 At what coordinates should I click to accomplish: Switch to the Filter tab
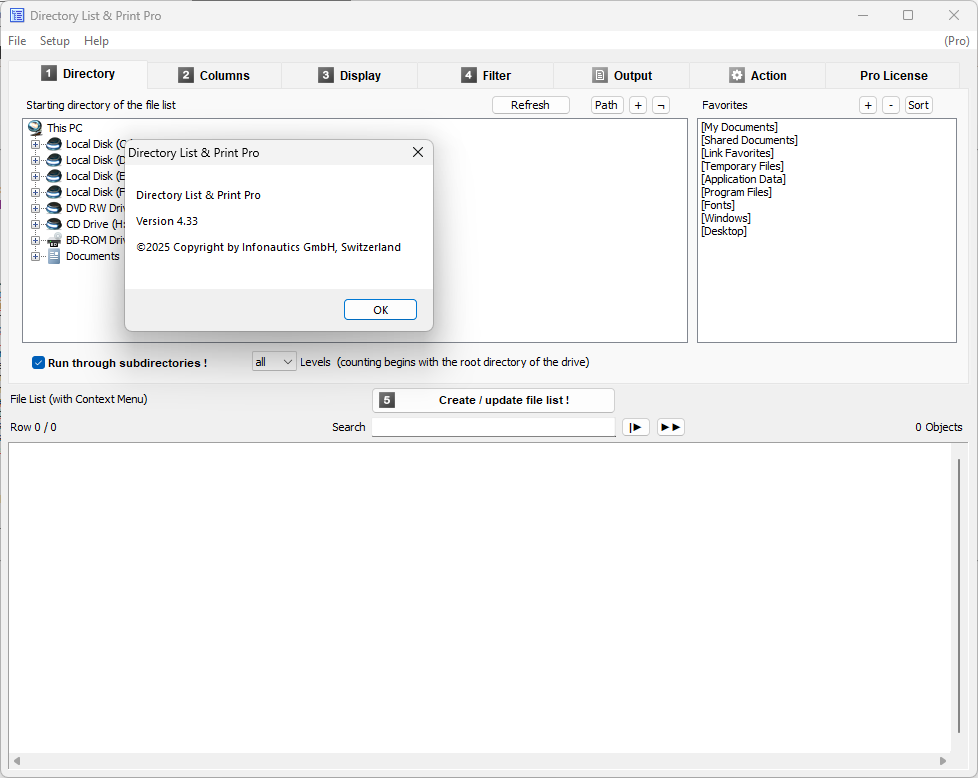pyautogui.click(x=485, y=75)
